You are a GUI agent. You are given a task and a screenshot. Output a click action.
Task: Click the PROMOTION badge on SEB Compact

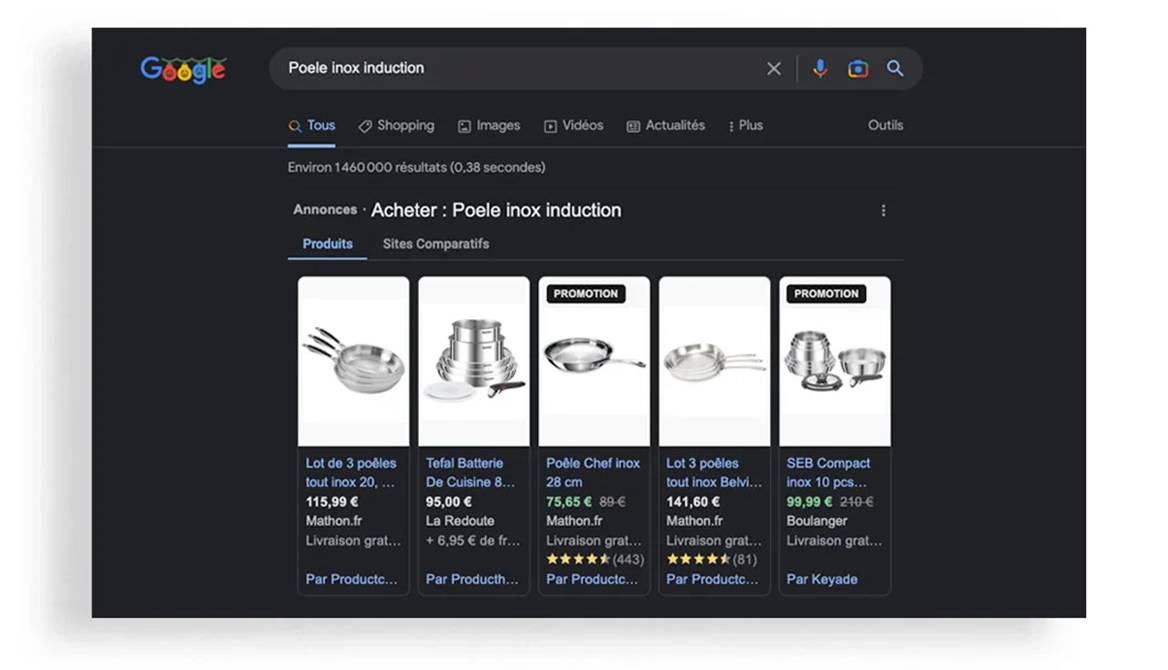click(x=826, y=294)
